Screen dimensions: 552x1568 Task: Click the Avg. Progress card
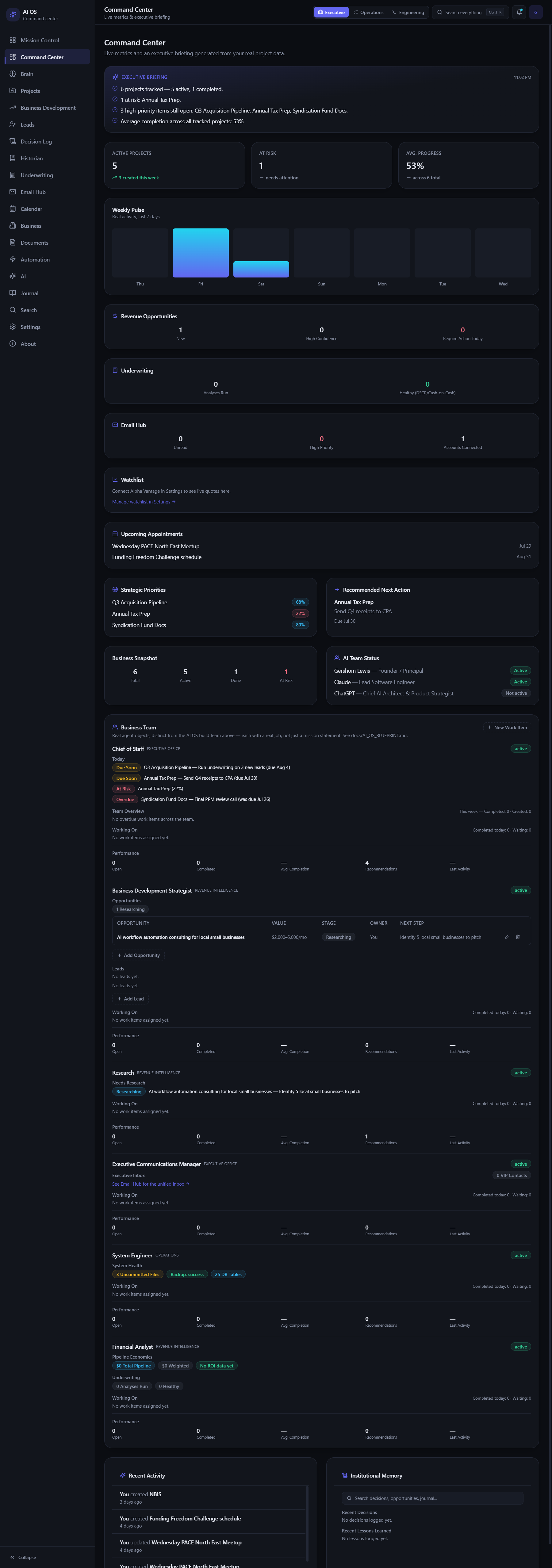[x=469, y=166]
